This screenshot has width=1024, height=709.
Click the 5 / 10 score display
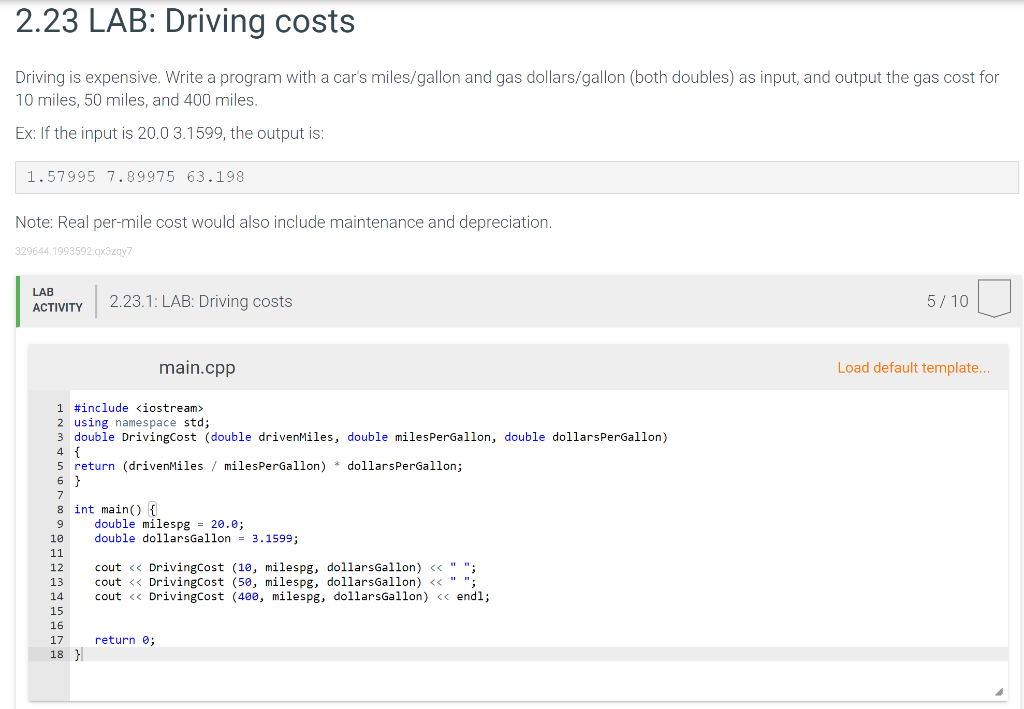coord(947,300)
